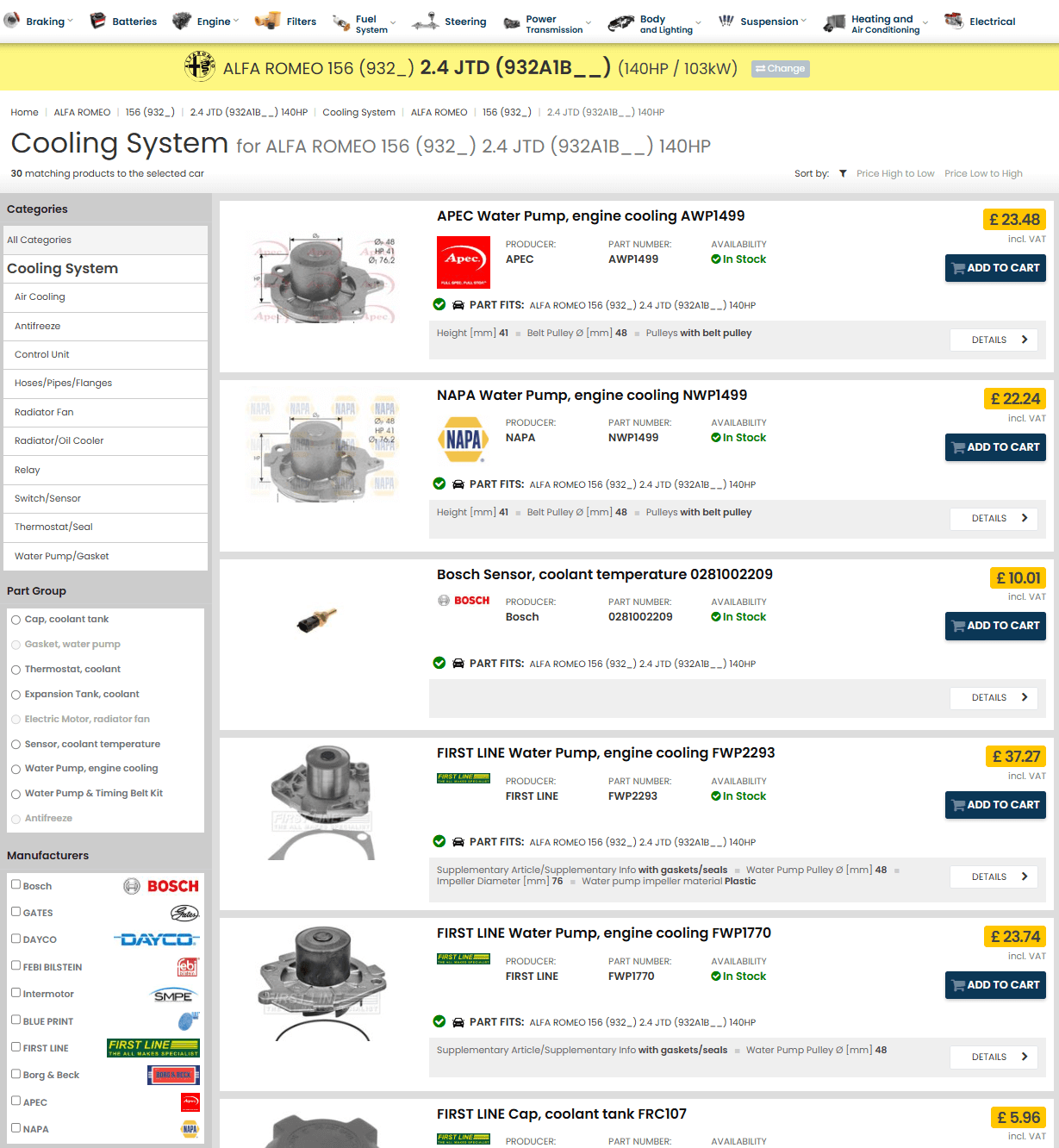
Task: Click the Batteries category icon
Action: click(98, 21)
